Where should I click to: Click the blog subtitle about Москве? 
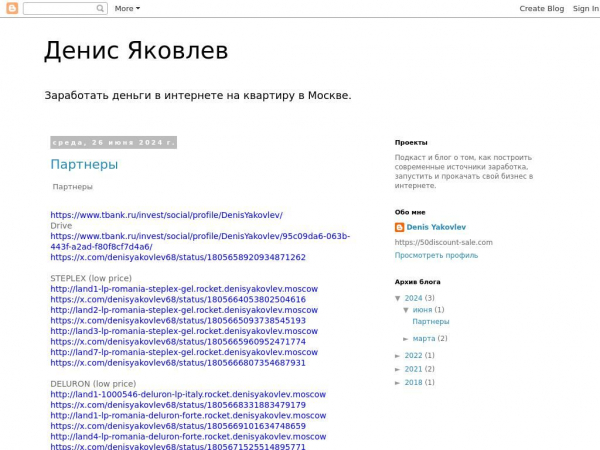[198, 96]
